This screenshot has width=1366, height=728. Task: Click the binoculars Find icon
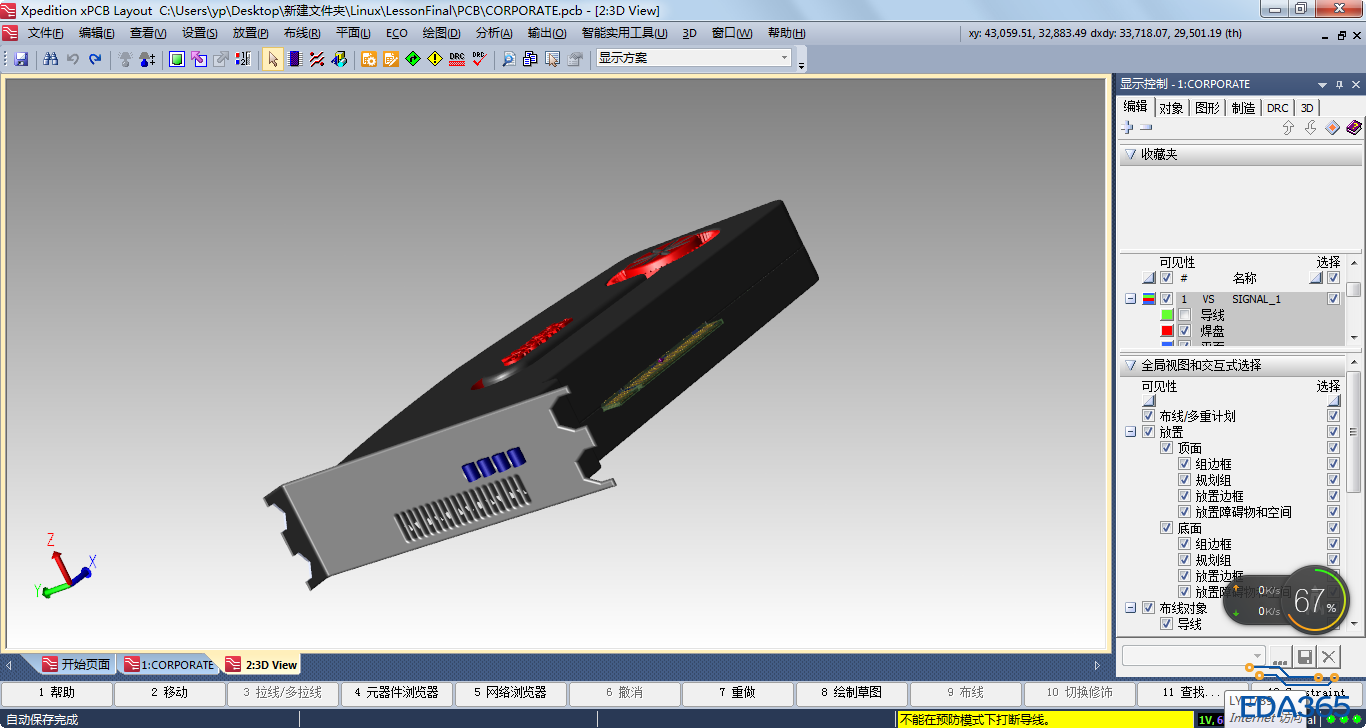click(x=50, y=59)
